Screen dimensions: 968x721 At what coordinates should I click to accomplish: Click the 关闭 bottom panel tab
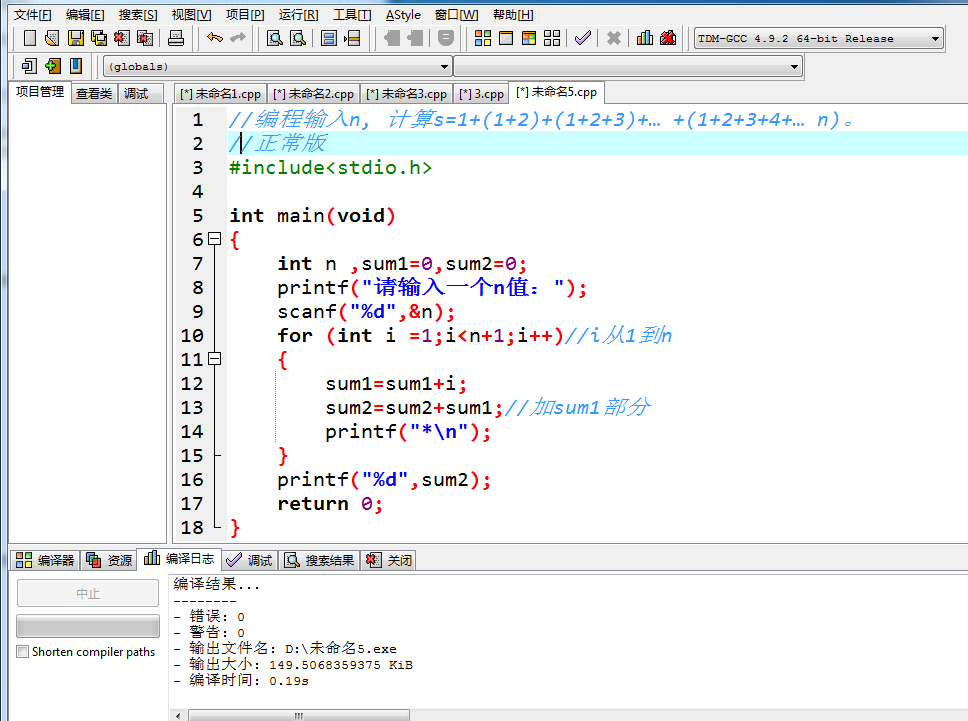point(389,560)
